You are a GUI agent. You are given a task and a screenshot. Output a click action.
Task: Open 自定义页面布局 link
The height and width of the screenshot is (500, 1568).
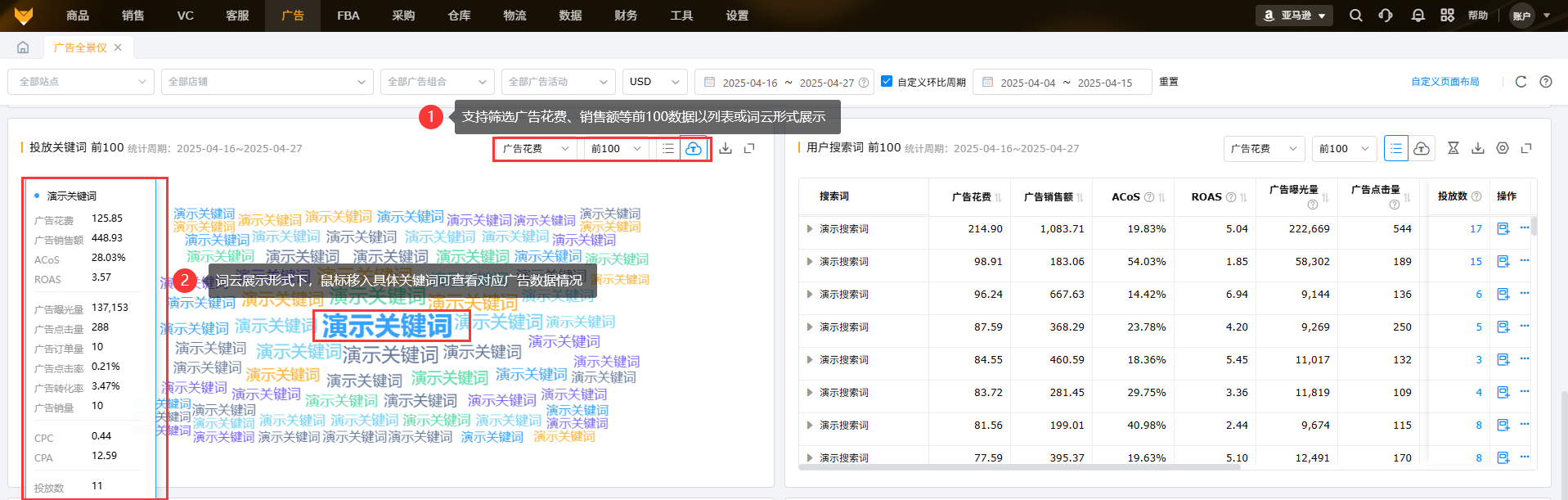click(1445, 82)
